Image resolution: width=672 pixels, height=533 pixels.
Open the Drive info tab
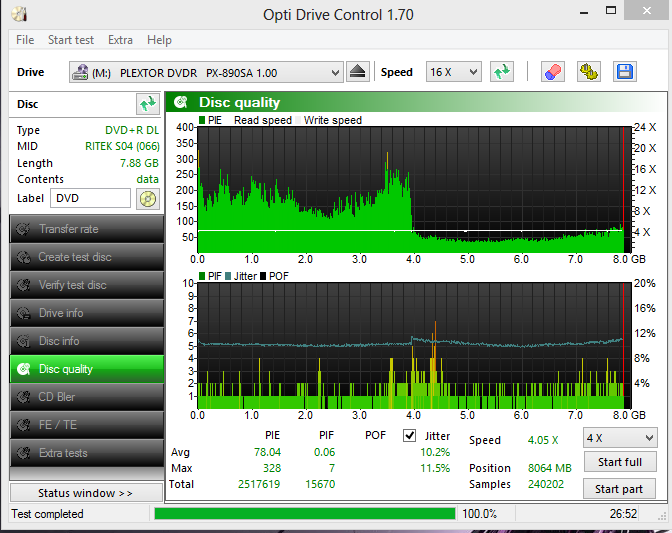87,313
